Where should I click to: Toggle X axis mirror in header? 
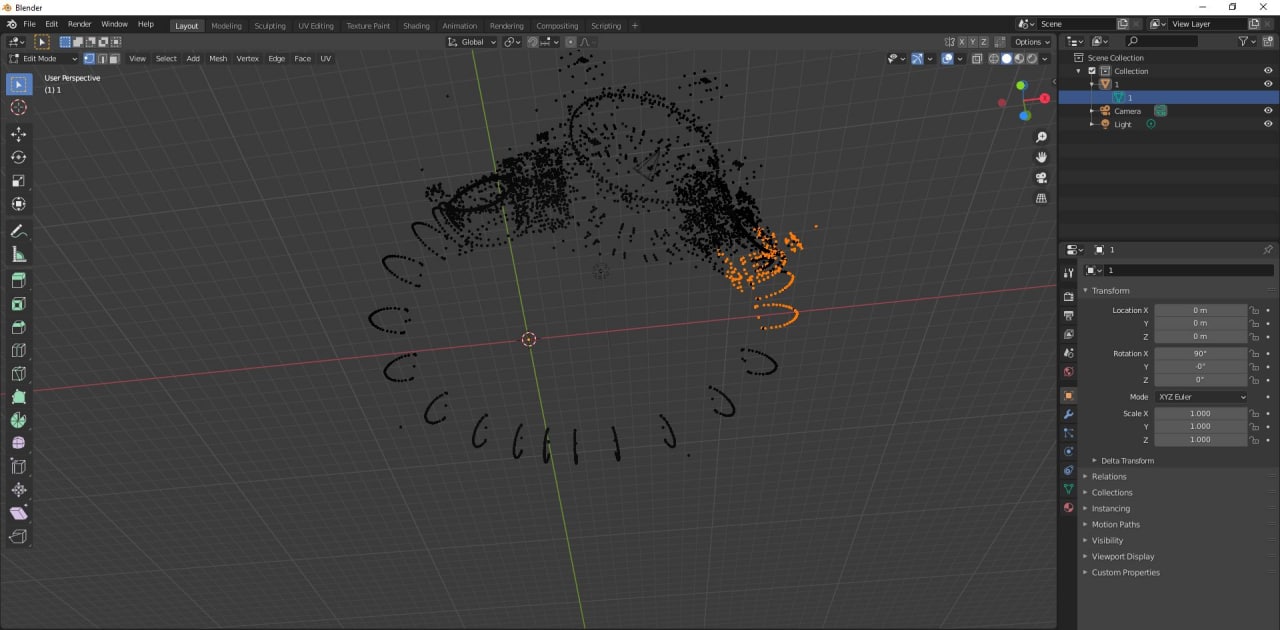tap(961, 42)
